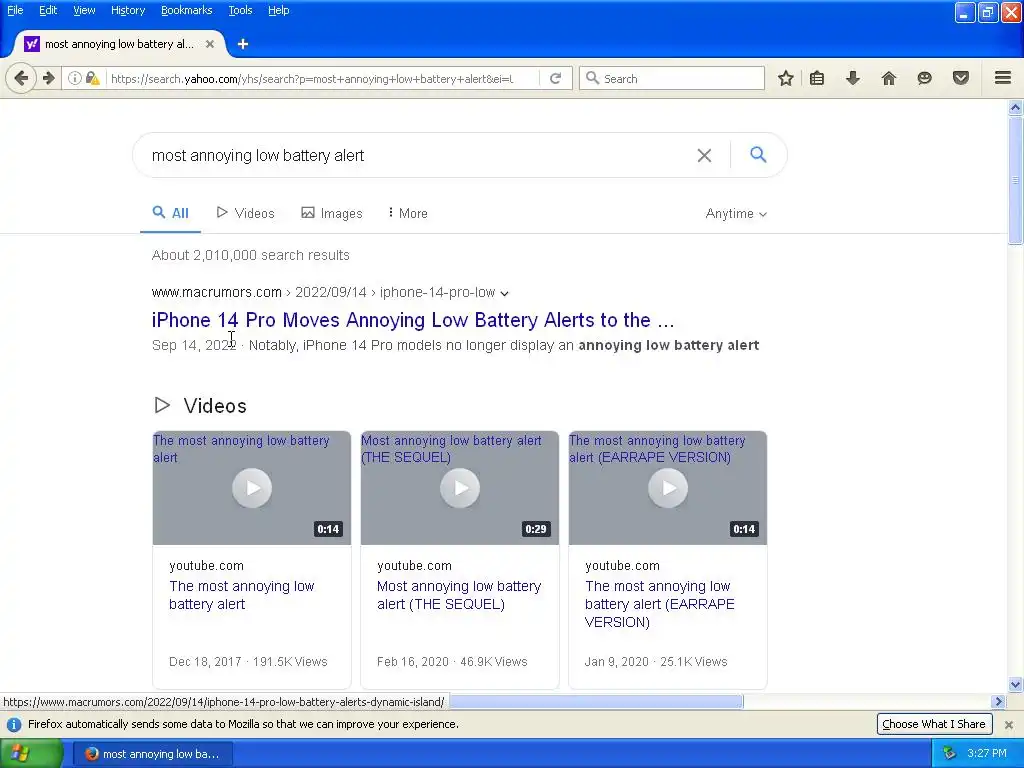Click the vertical scrollbar down arrow
This screenshot has height=768, width=1024.
[1016, 685]
